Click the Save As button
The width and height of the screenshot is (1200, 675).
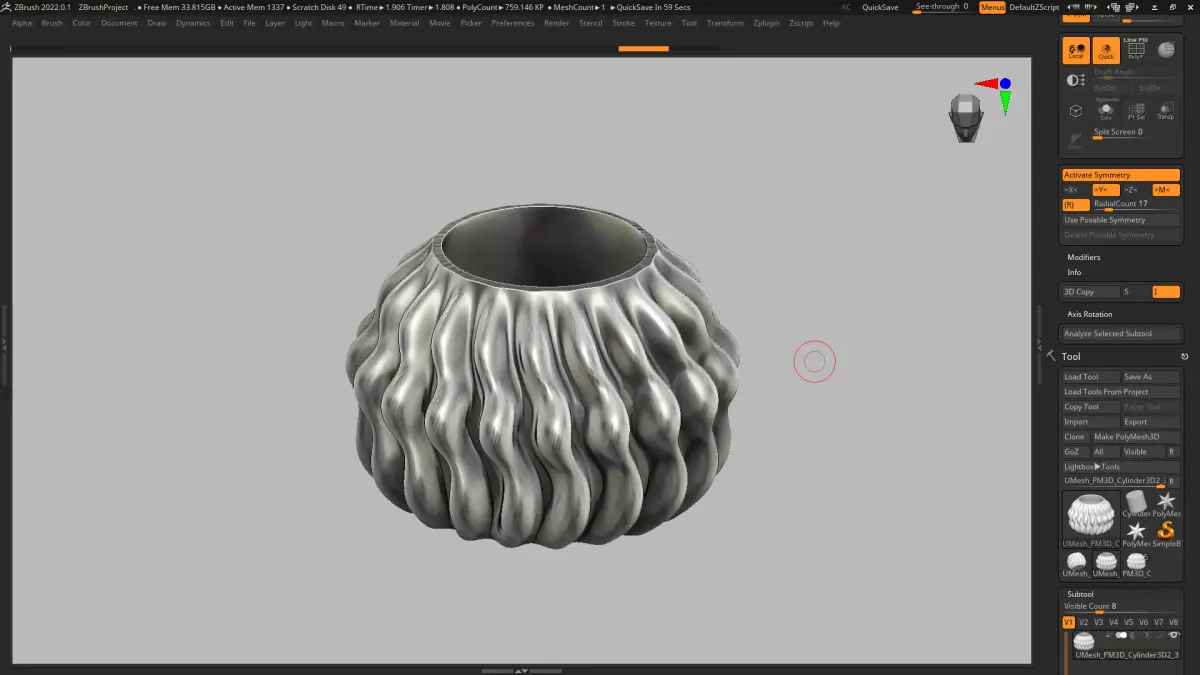pos(1151,377)
